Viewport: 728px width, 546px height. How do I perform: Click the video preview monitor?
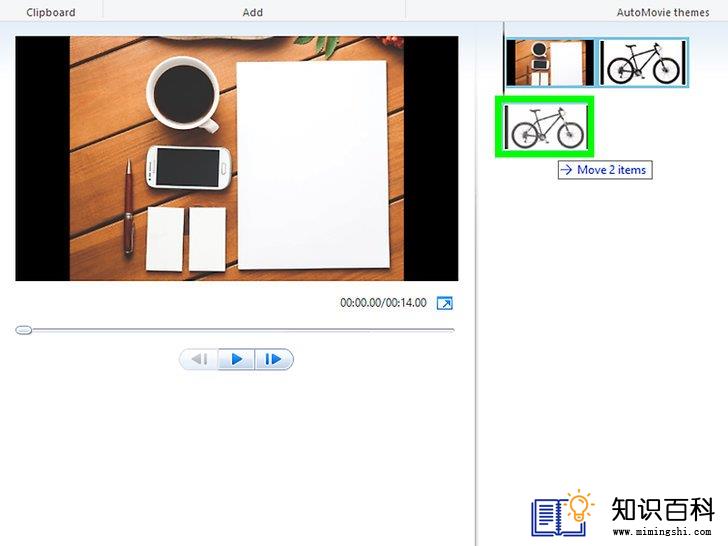click(237, 158)
